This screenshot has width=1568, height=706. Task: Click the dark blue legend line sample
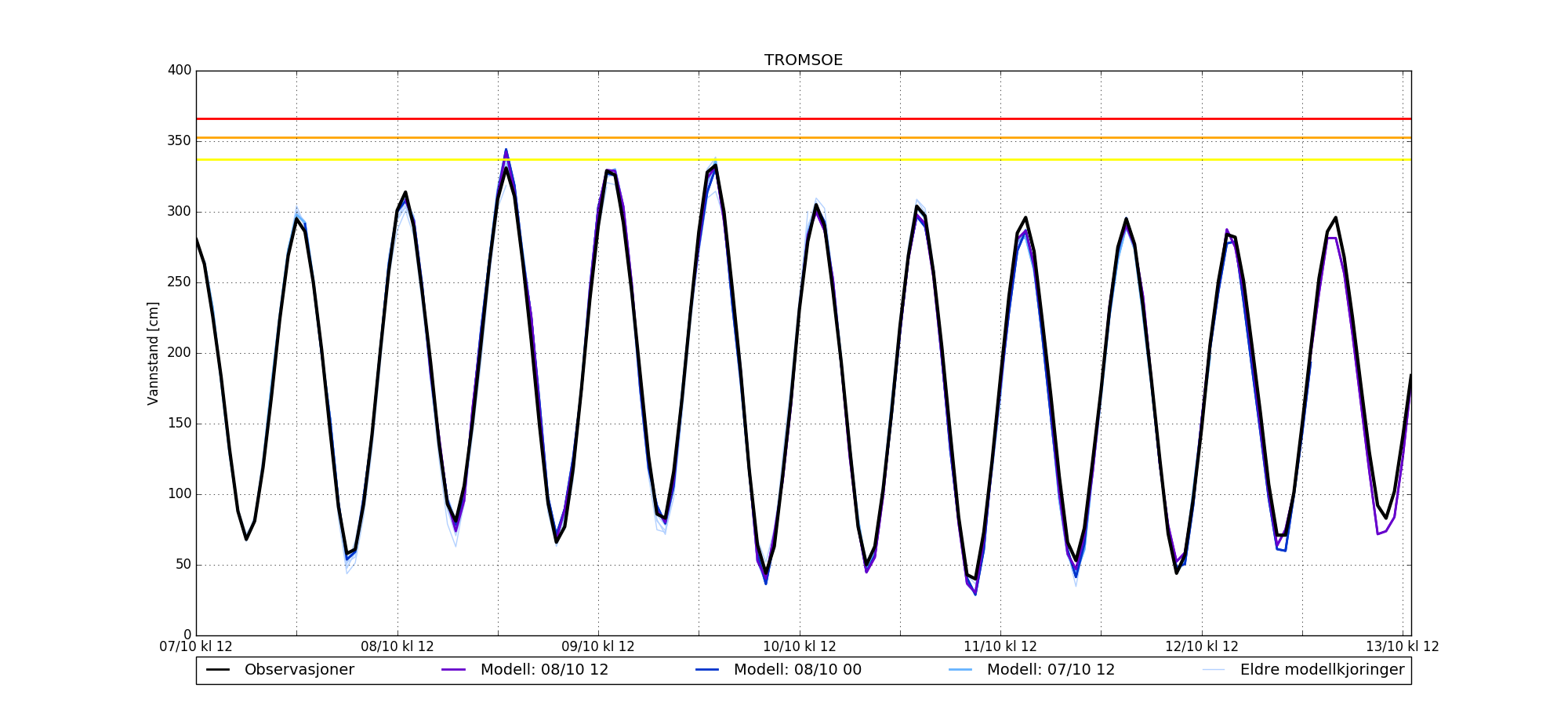pyautogui.click(x=707, y=670)
